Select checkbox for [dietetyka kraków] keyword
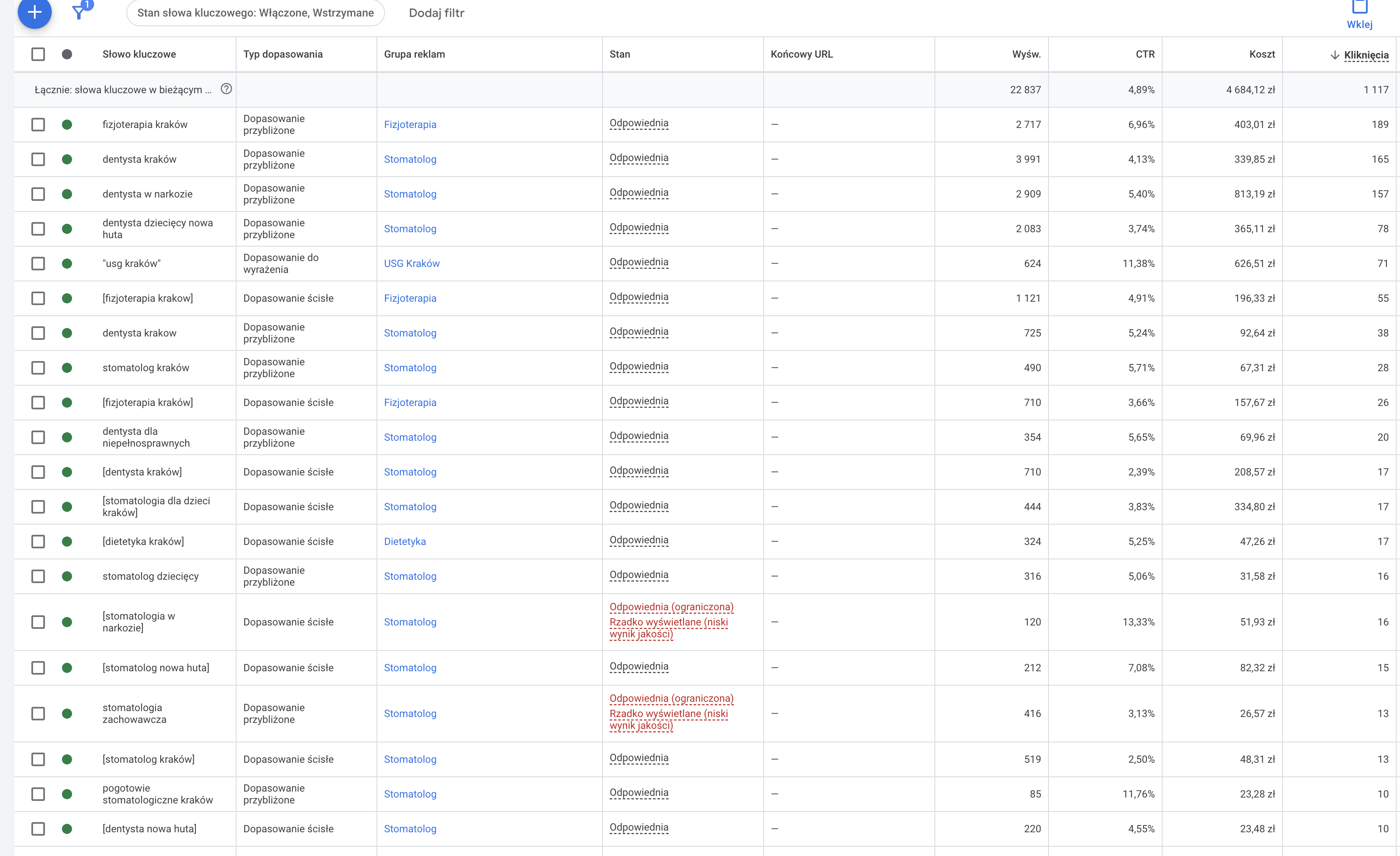Image resolution: width=1400 pixels, height=856 pixels. click(38, 542)
